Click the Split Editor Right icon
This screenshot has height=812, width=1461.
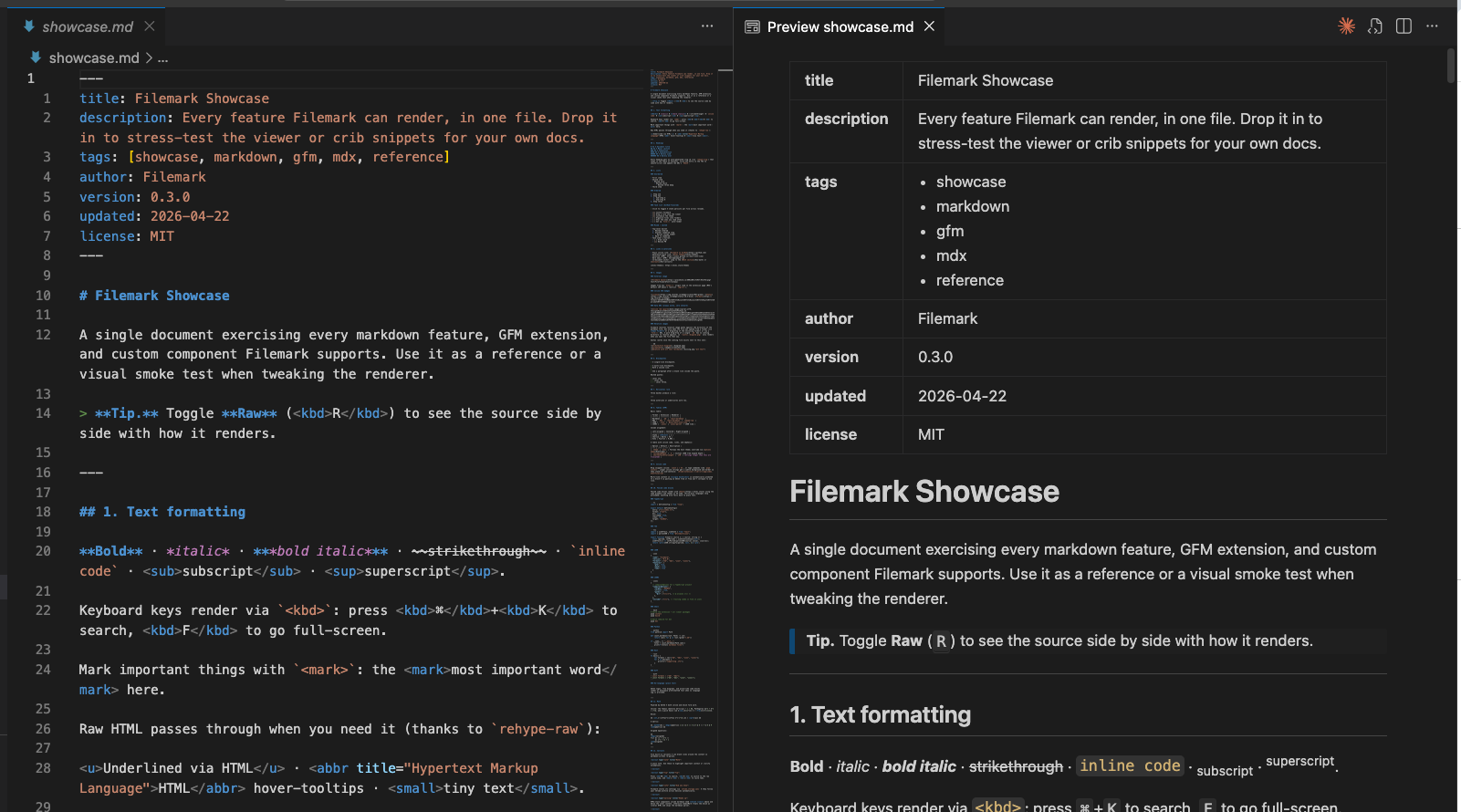pyautogui.click(x=1404, y=26)
